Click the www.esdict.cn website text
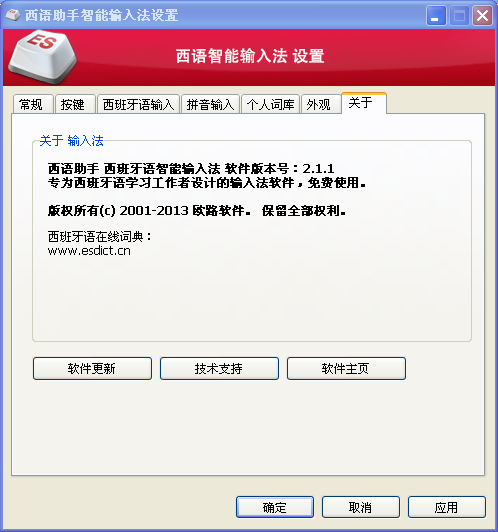 [x=89, y=251]
